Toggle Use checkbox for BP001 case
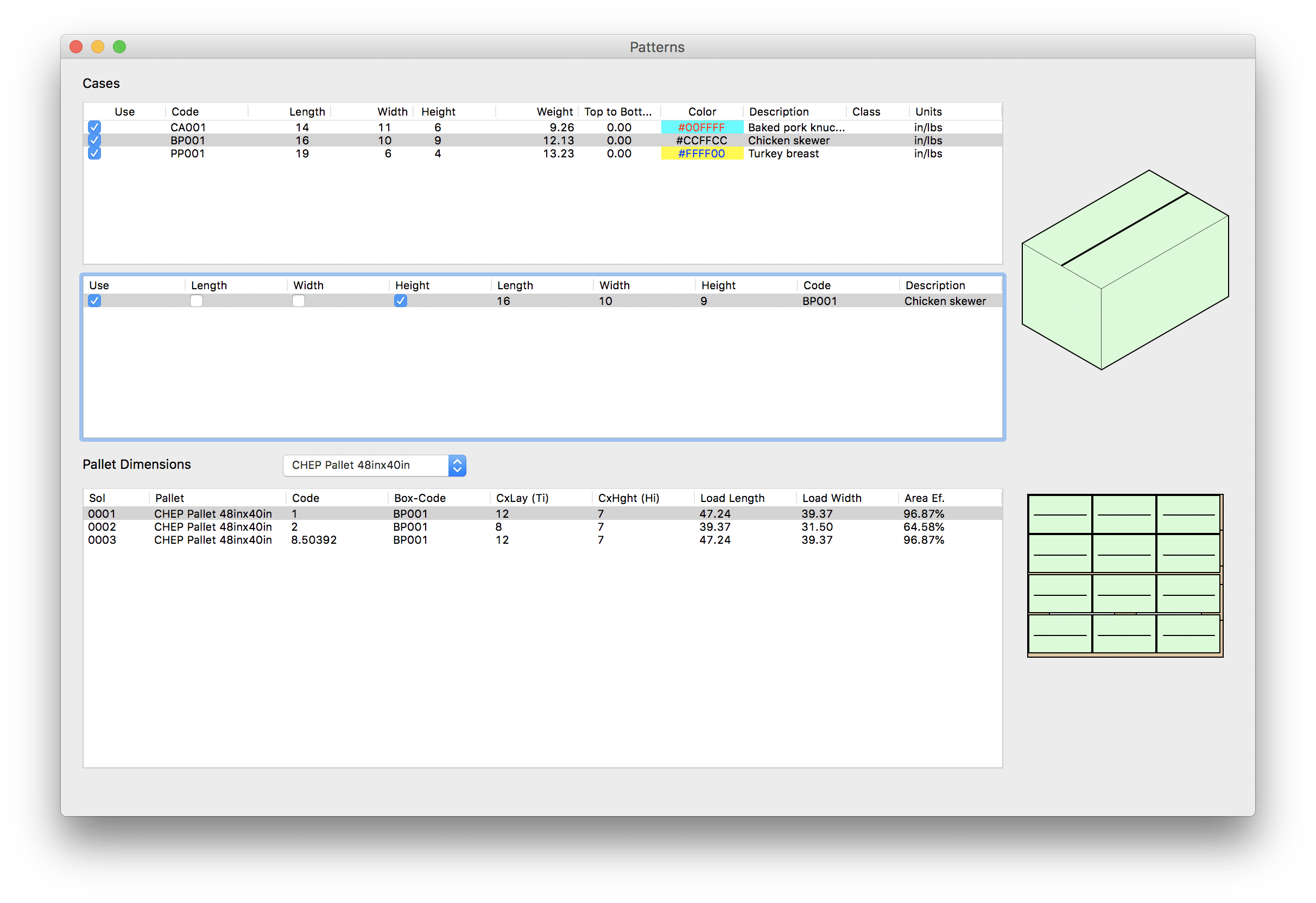1316x903 pixels. coord(94,140)
